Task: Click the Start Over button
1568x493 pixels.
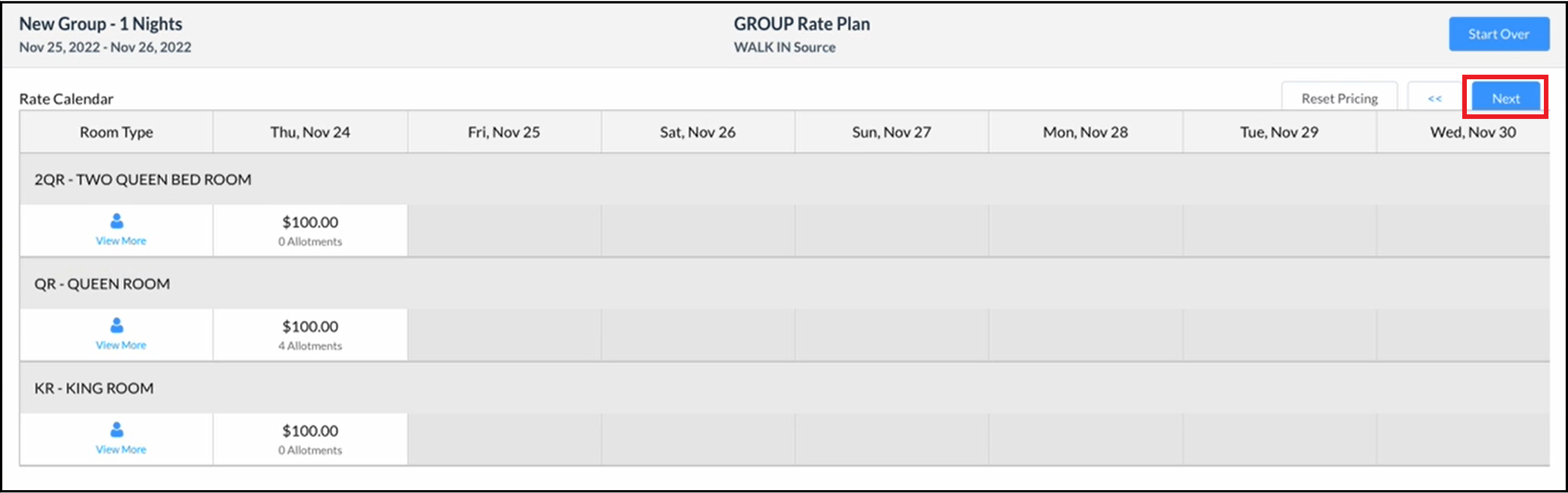Action: 1498,34
